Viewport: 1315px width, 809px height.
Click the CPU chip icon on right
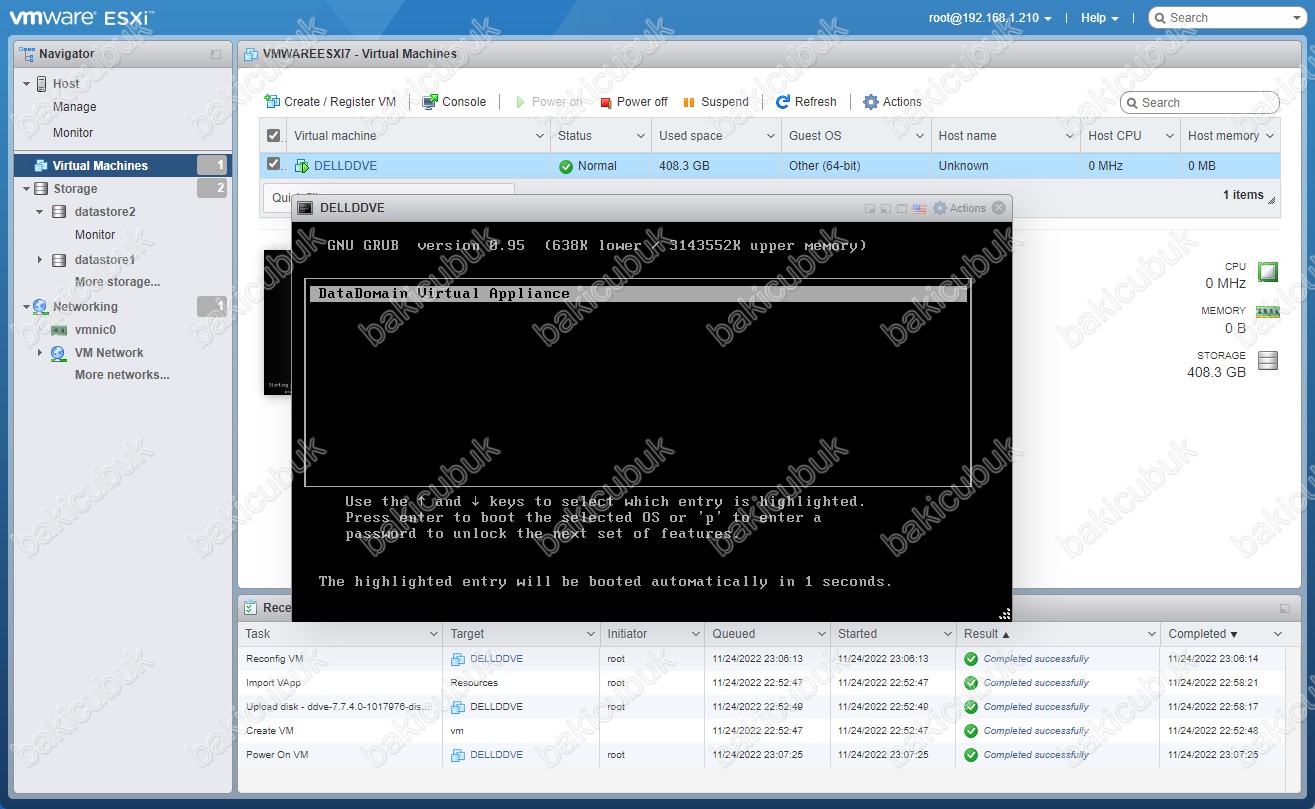tap(1268, 272)
